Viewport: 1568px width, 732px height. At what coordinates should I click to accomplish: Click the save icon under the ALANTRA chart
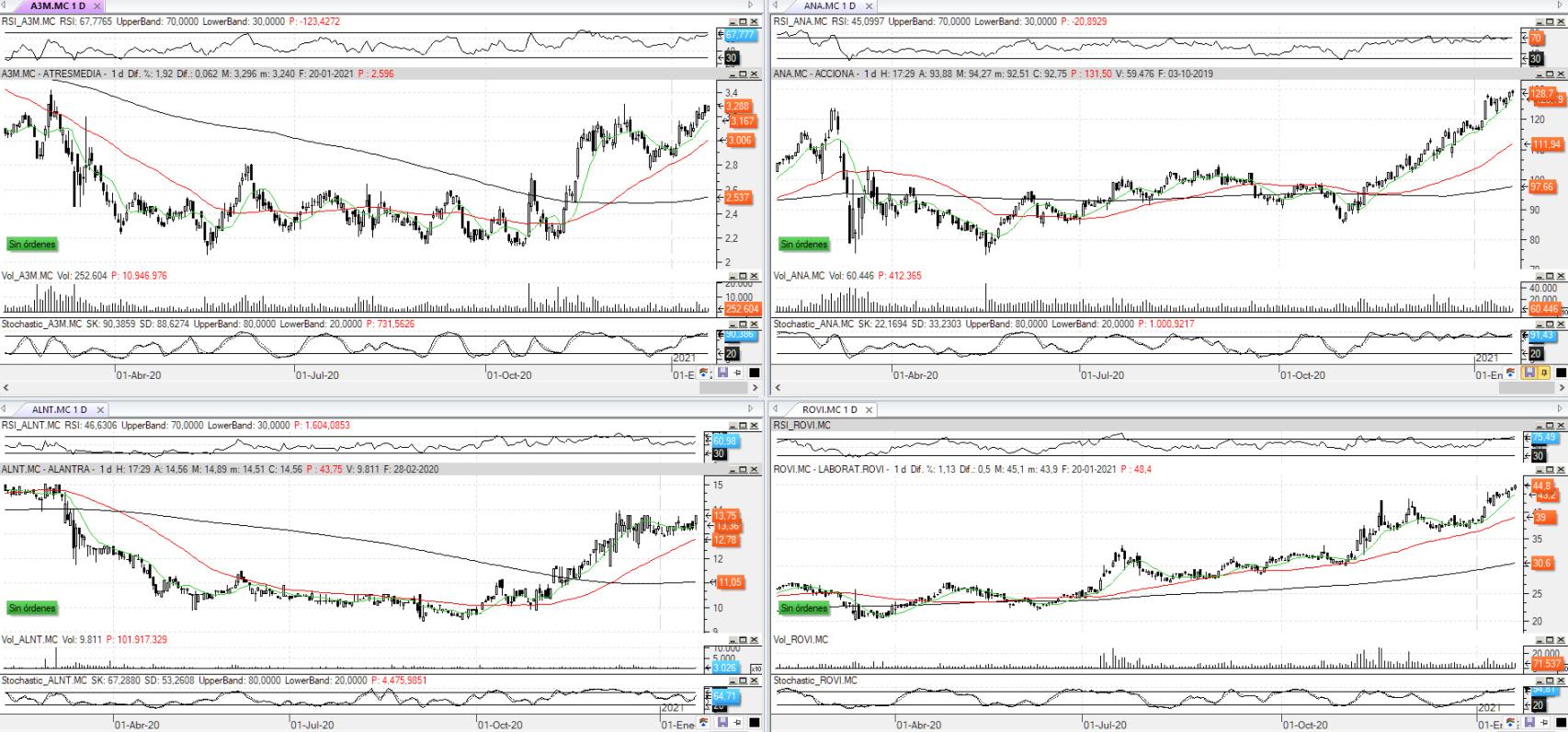(x=722, y=724)
